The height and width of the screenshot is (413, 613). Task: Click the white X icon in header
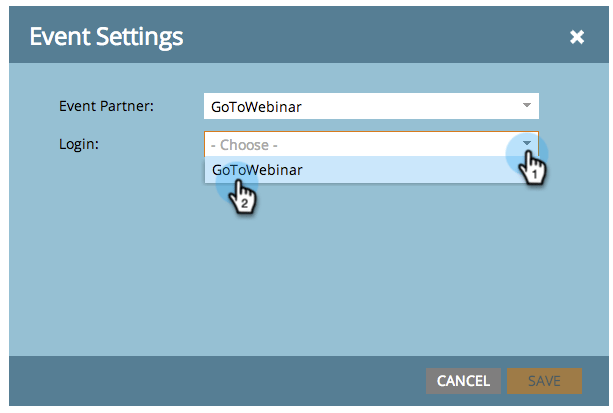pos(577,37)
